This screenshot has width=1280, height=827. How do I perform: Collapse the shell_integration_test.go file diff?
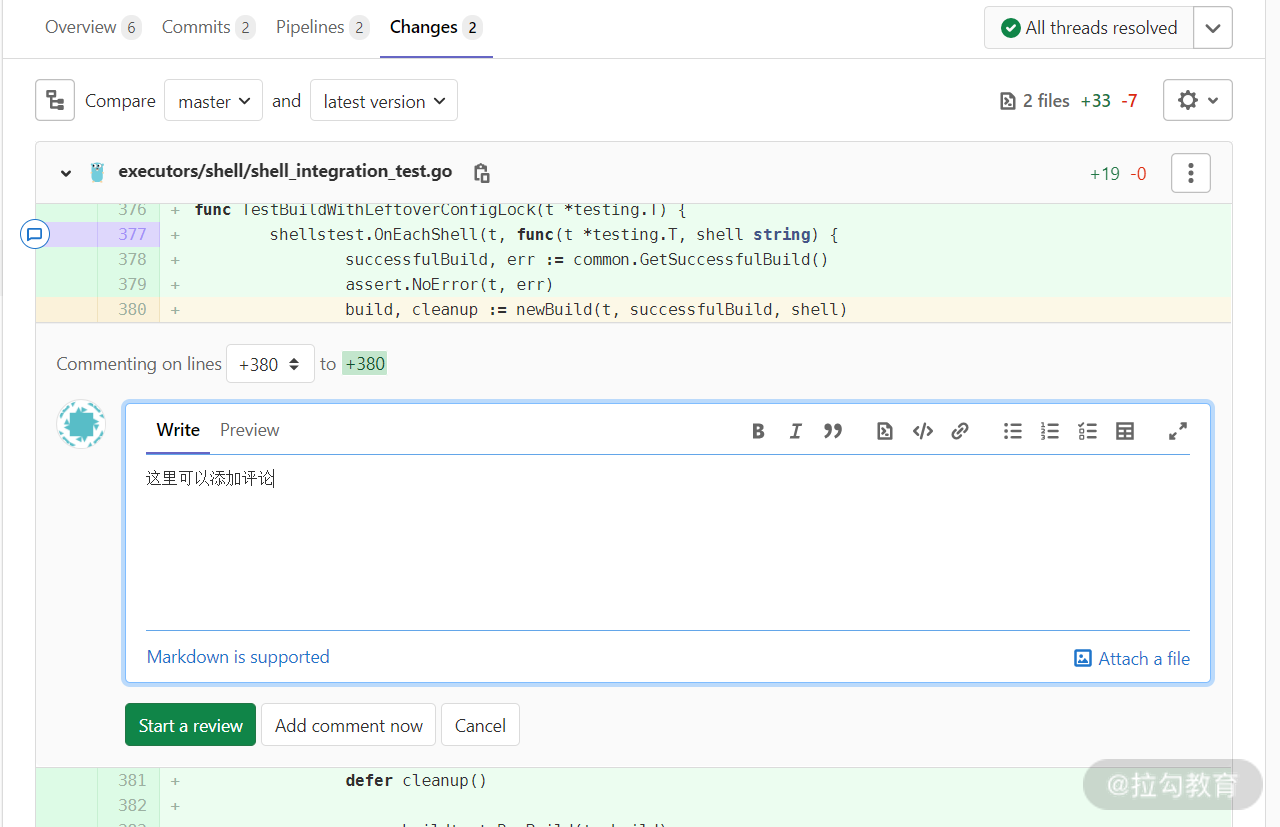click(66, 173)
